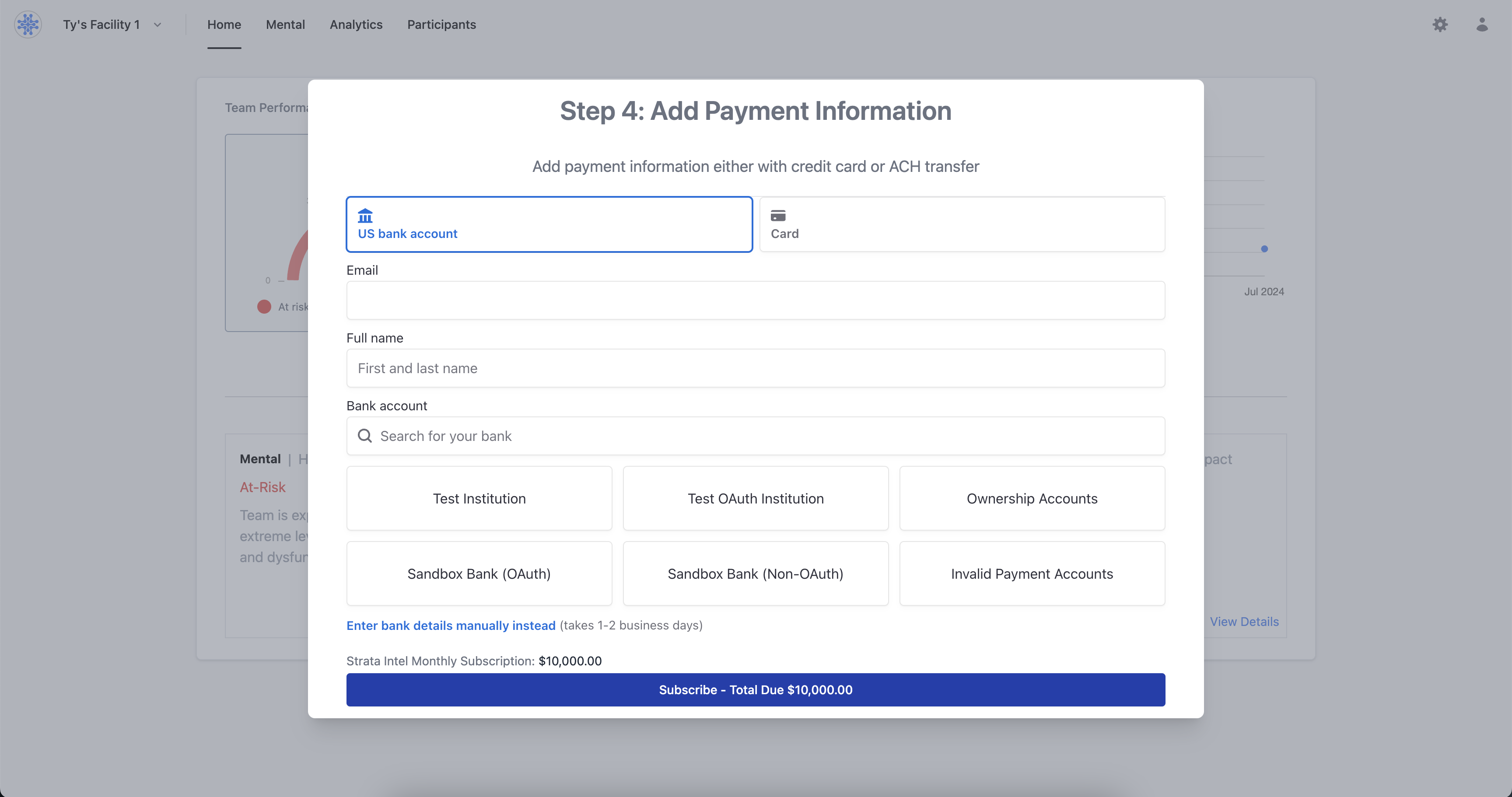Open the Mental nav menu item
The height and width of the screenshot is (797, 1512).
285,24
